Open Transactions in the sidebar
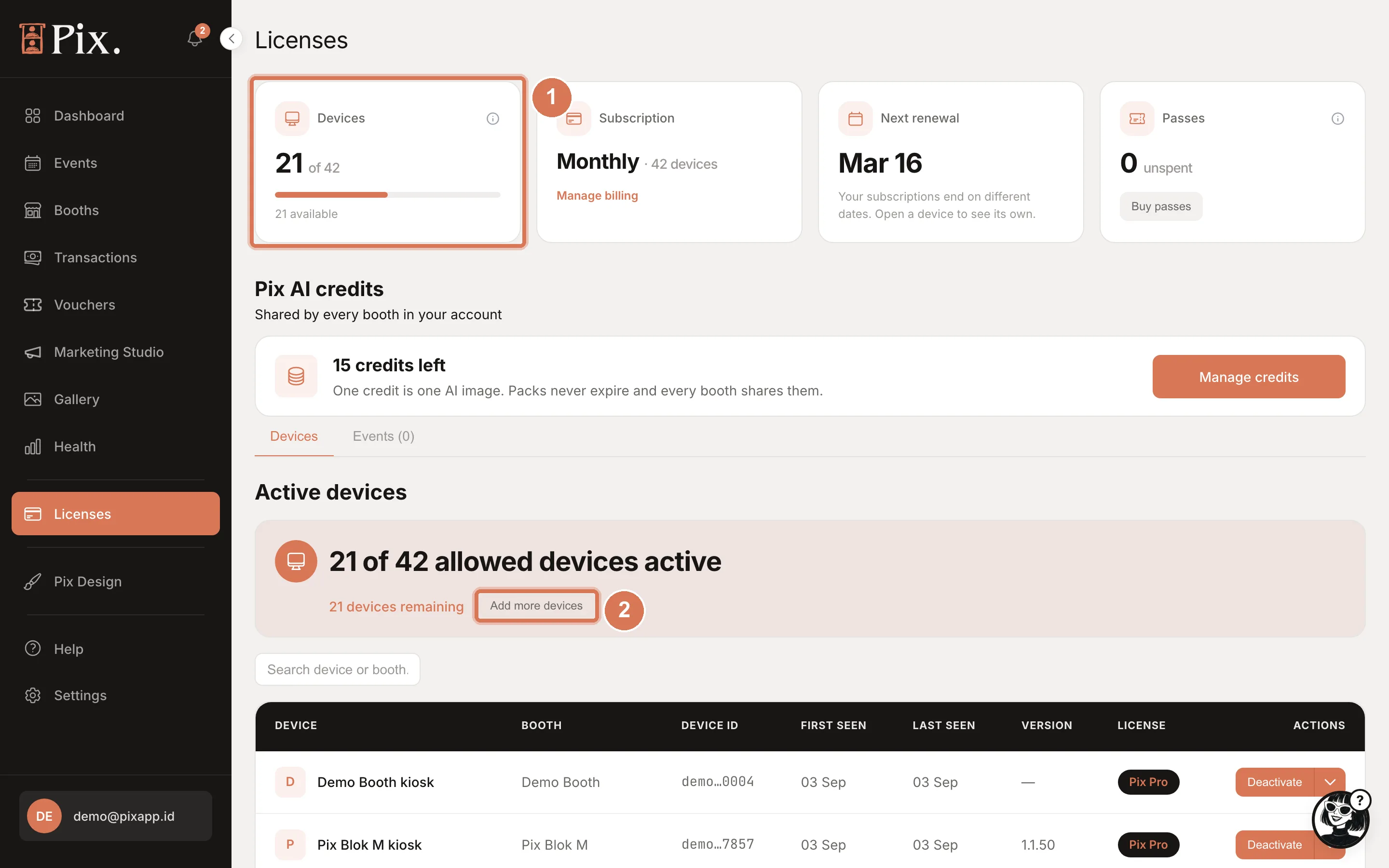 115,258
